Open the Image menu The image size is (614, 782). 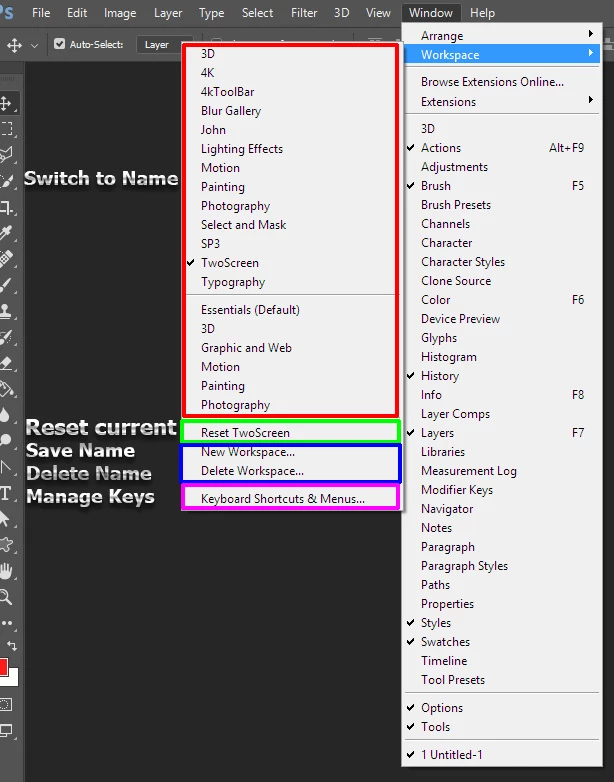pos(120,12)
